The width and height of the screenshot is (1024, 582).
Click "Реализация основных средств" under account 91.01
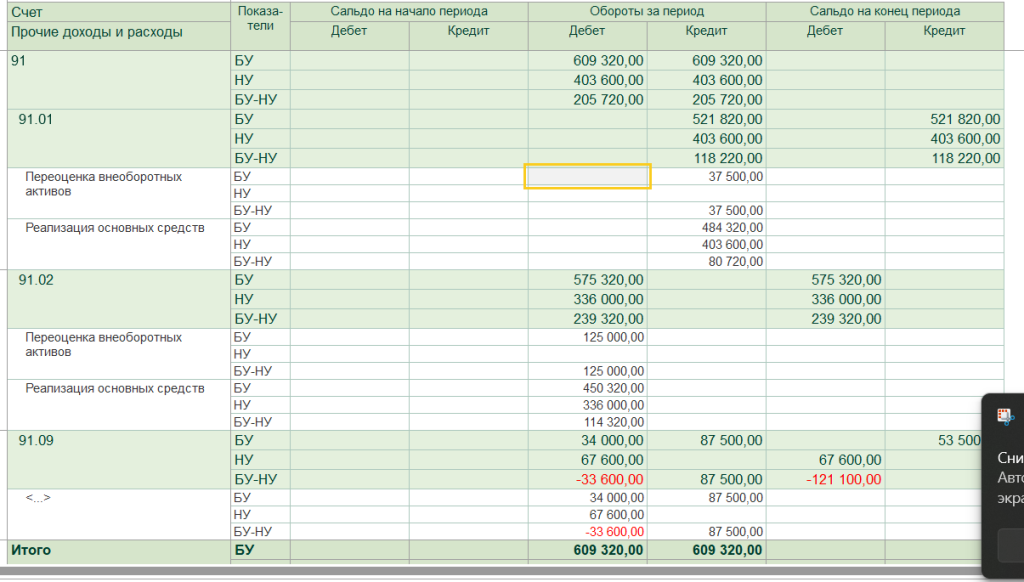(x=115, y=228)
